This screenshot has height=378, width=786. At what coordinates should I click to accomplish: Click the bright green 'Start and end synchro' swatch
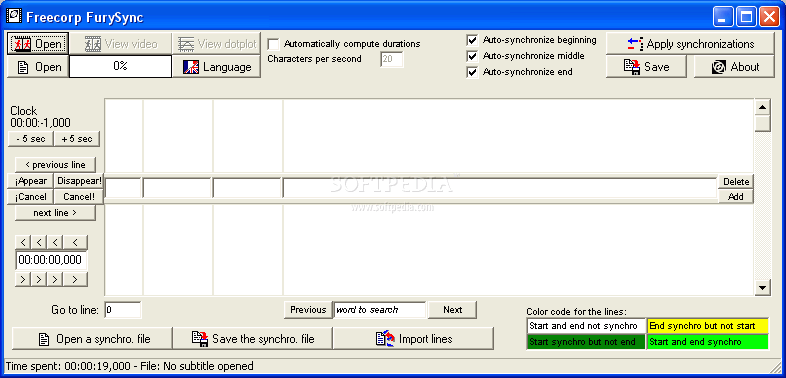707,341
